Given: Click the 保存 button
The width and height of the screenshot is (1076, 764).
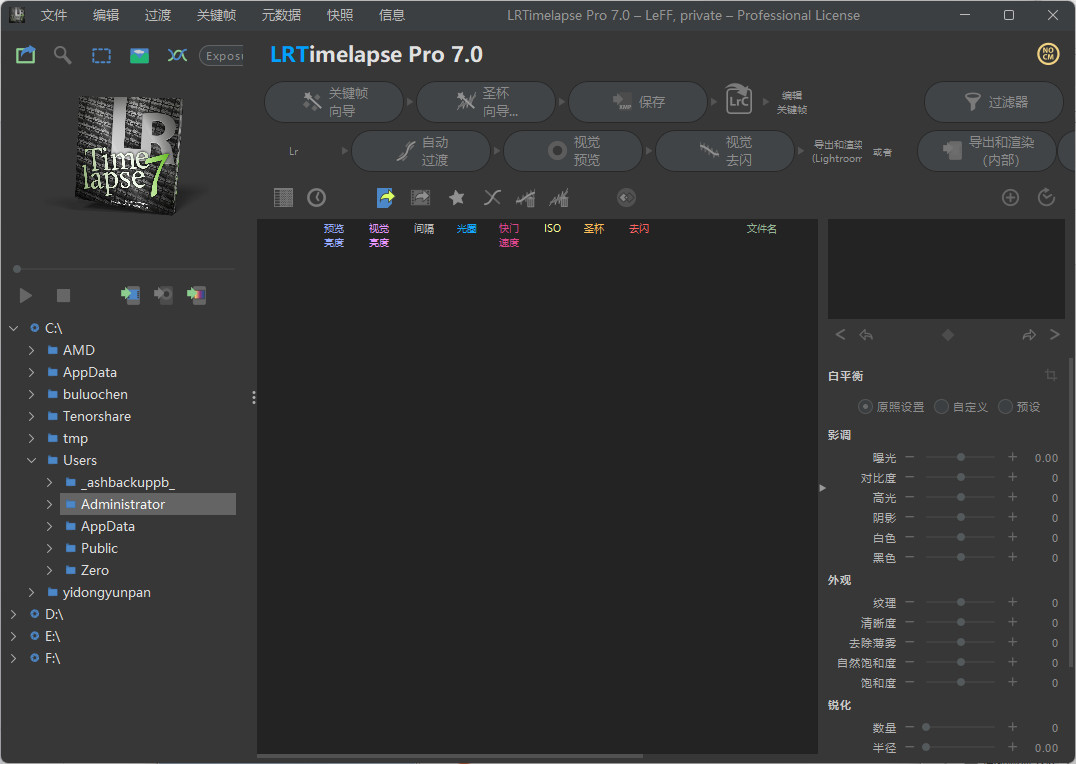Looking at the screenshot, I should point(638,102).
